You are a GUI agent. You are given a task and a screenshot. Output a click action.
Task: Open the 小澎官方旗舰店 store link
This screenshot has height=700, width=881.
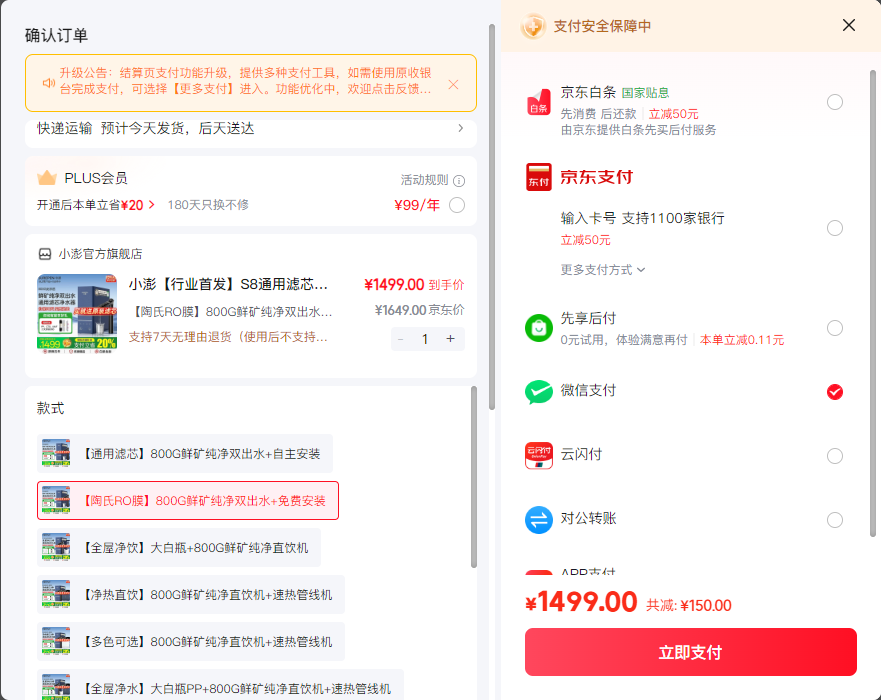coord(101,254)
